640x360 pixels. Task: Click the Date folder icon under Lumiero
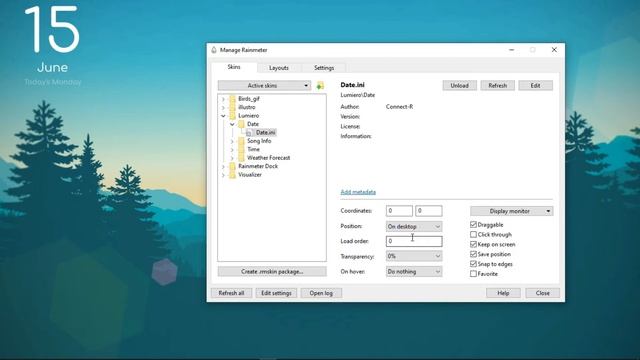(242, 124)
